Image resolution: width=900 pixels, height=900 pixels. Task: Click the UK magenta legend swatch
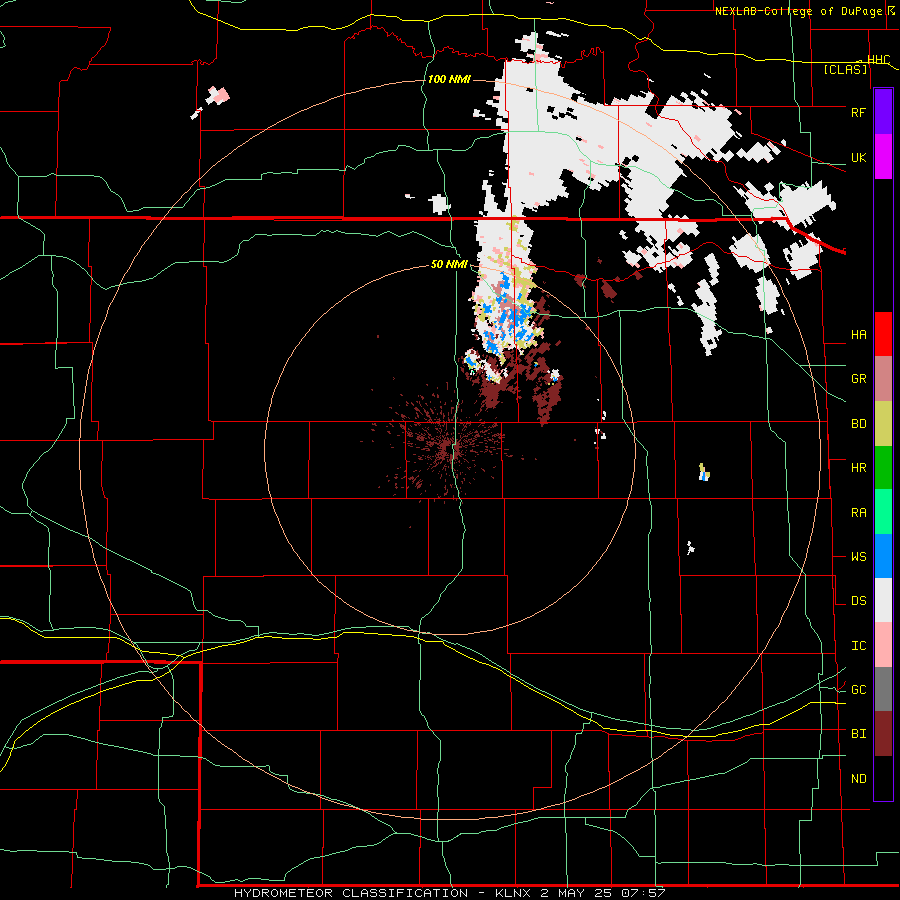pos(883,157)
